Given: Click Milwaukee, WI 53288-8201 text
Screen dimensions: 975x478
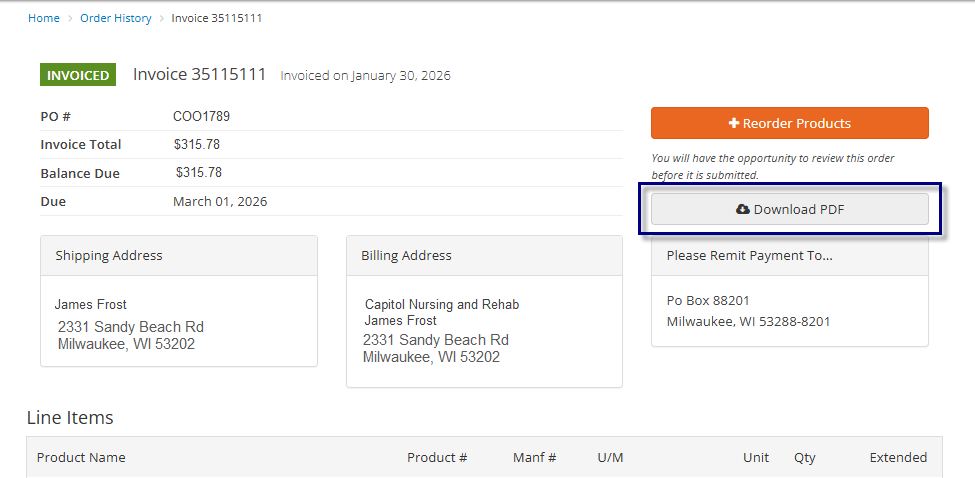Looking at the screenshot, I should pyautogui.click(x=748, y=321).
